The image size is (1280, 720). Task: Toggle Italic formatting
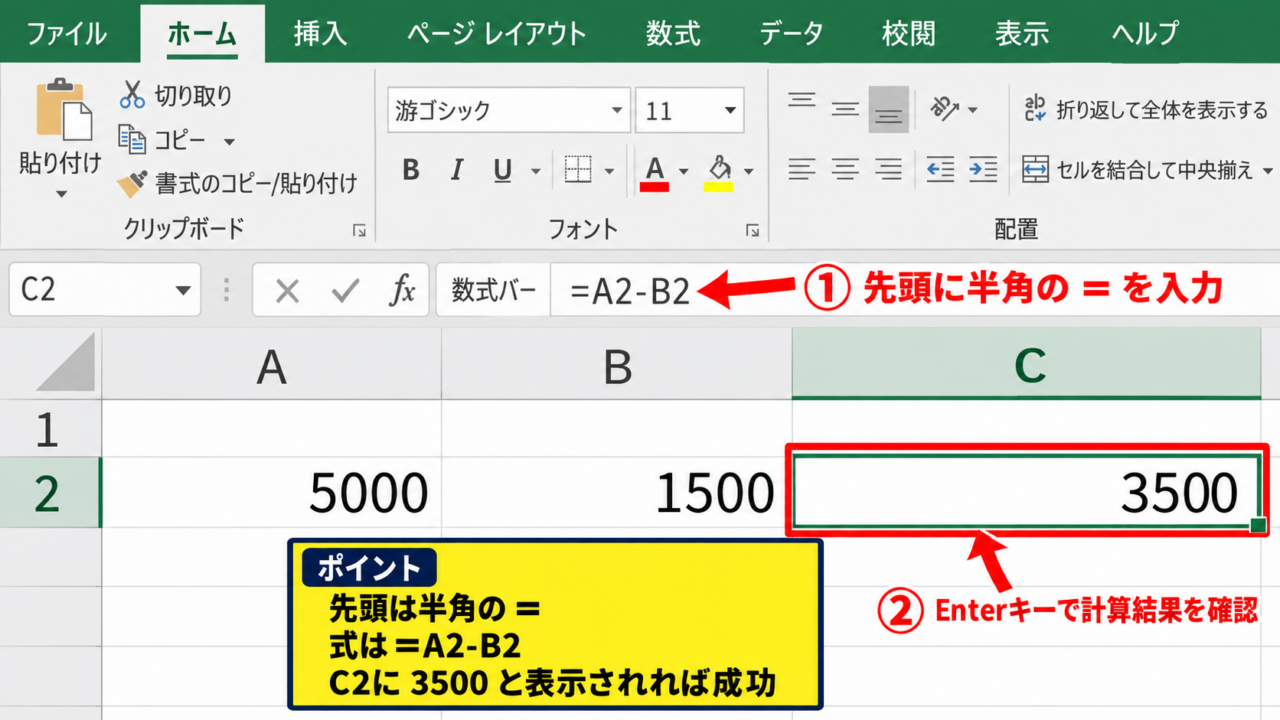click(x=457, y=170)
